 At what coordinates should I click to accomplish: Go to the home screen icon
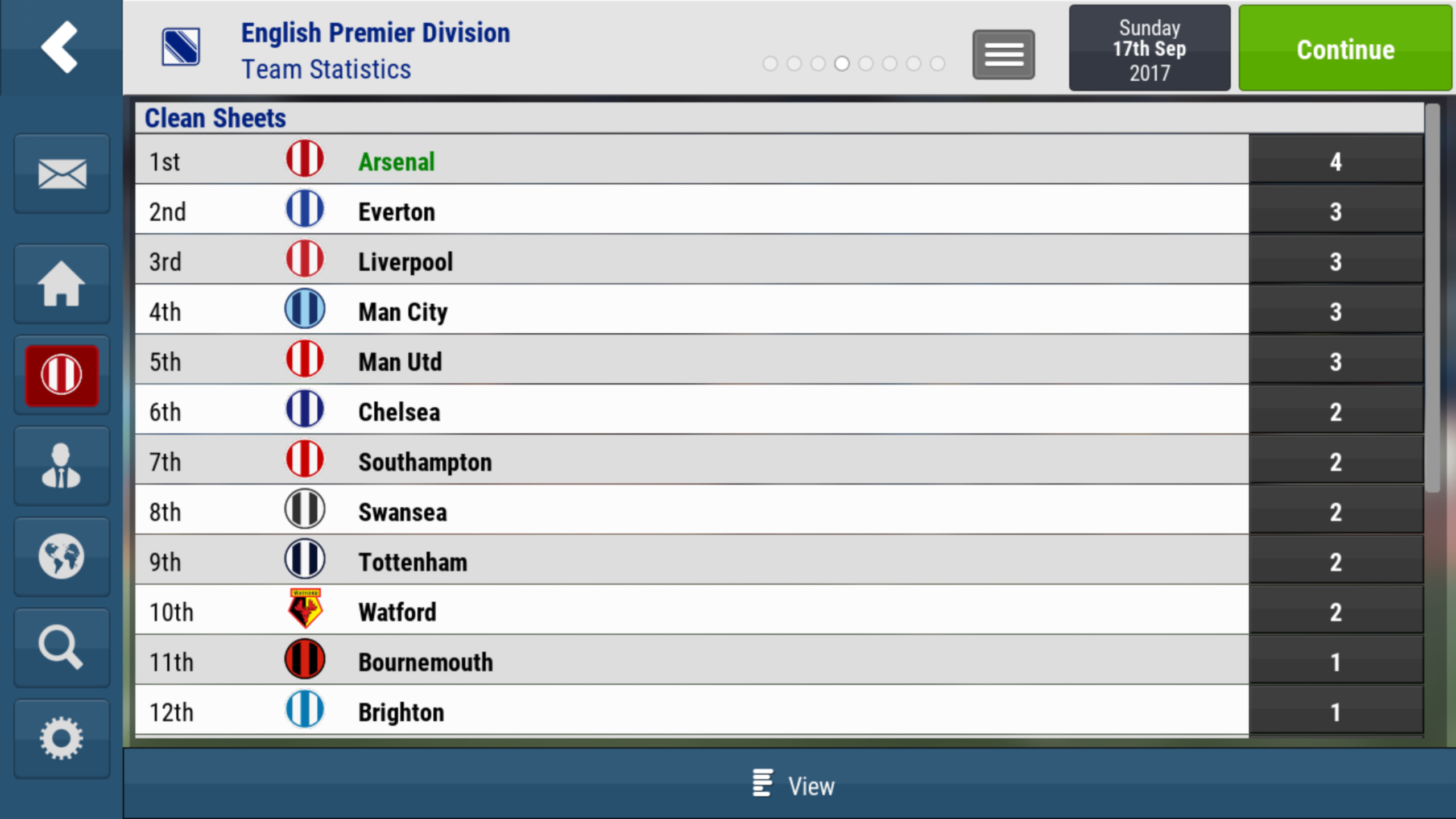click(62, 284)
